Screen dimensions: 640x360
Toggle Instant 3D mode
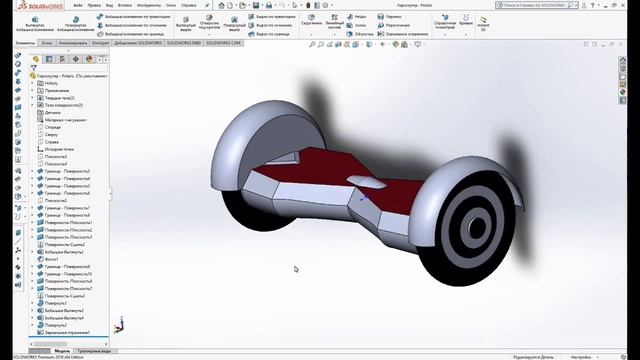tap(483, 24)
